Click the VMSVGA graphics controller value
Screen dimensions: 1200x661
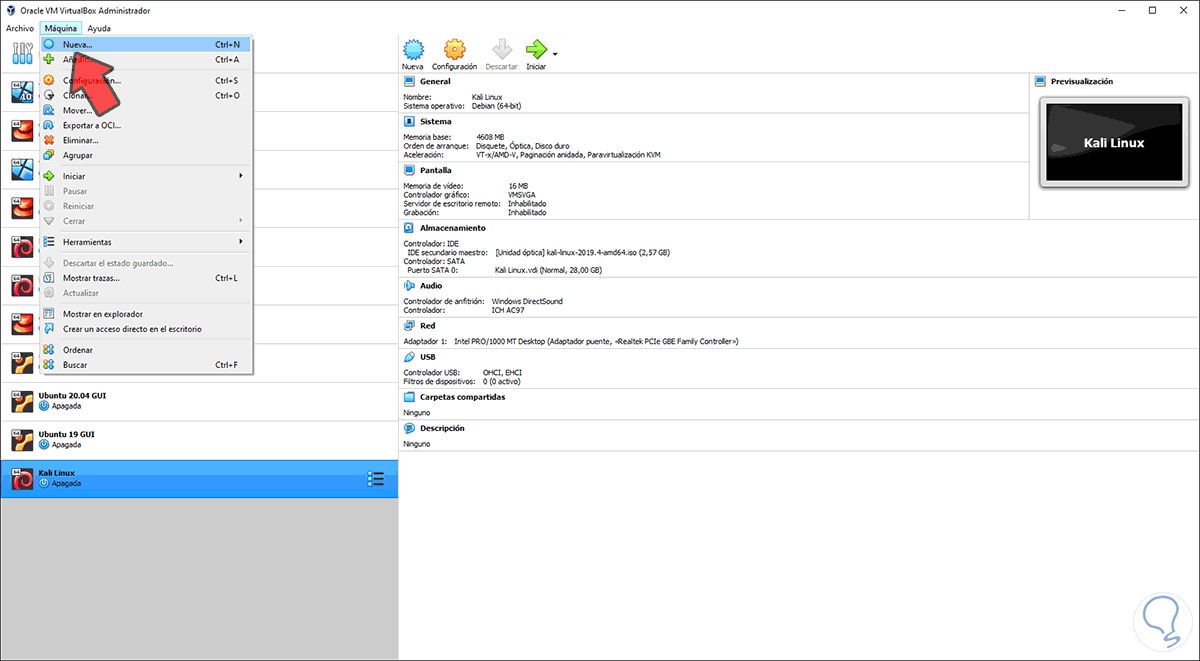click(524, 194)
